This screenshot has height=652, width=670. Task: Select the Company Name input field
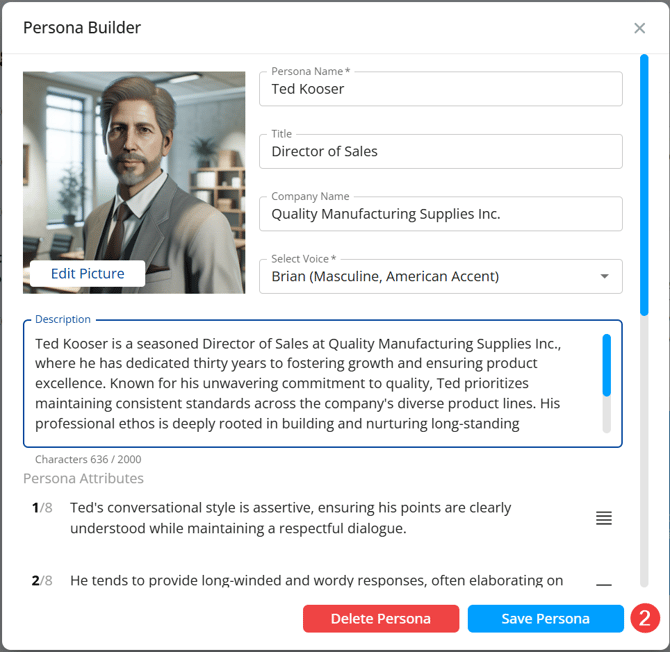click(x=440, y=214)
